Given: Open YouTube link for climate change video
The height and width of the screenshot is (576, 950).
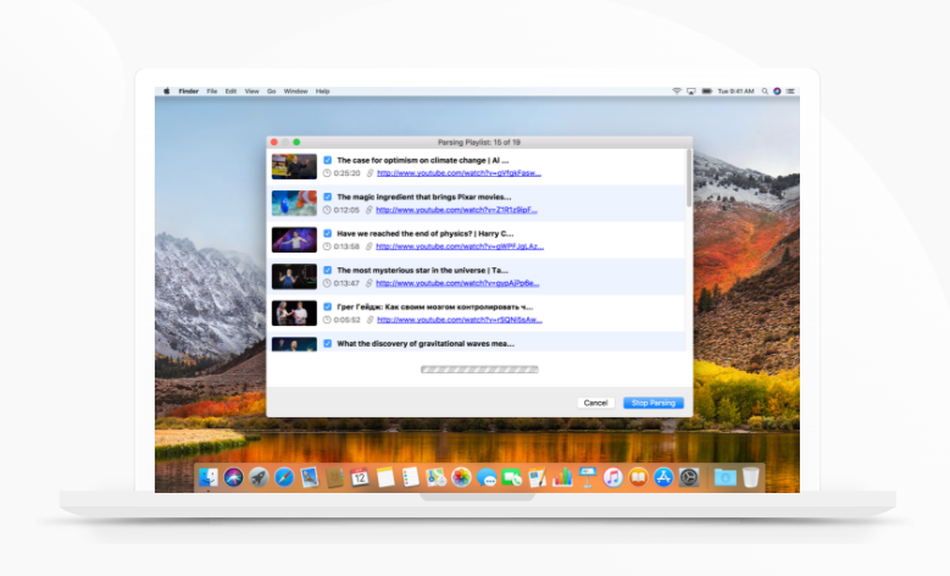Looking at the screenshot, I should [459, 173].
